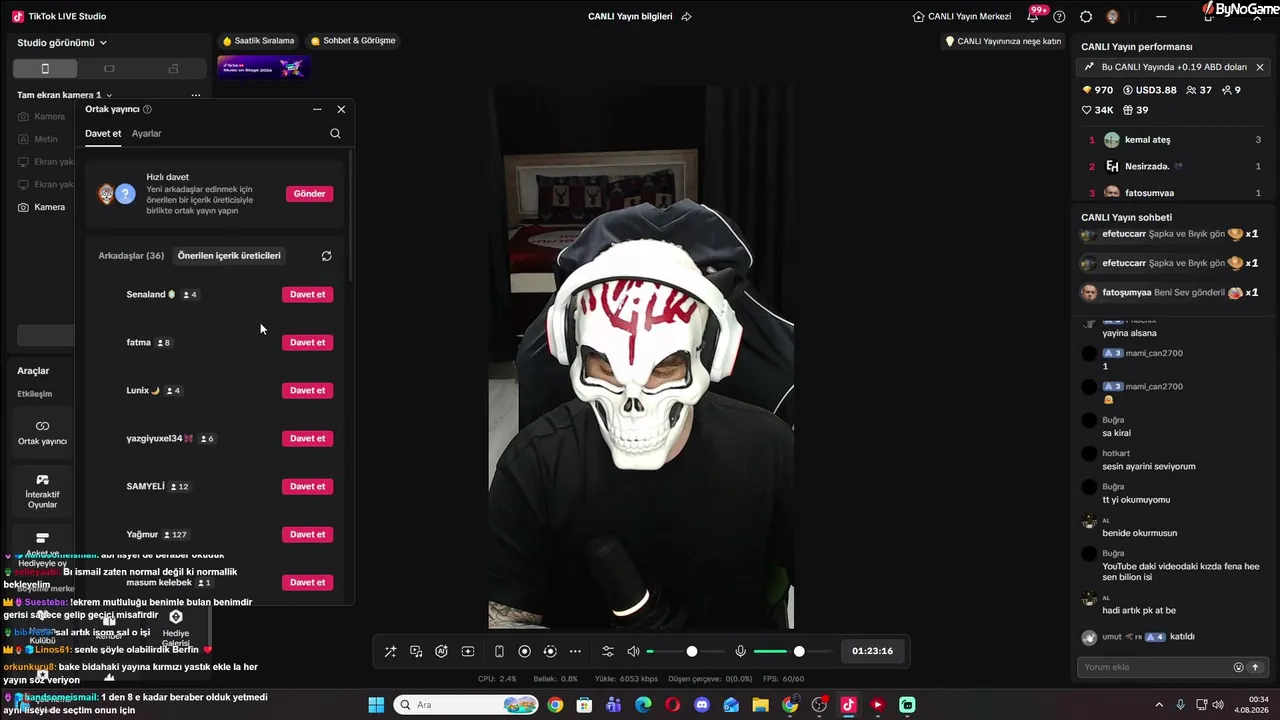
Task: Send a quick invite with Gönder
Action: pyautogui.click(x=309, y=194)
